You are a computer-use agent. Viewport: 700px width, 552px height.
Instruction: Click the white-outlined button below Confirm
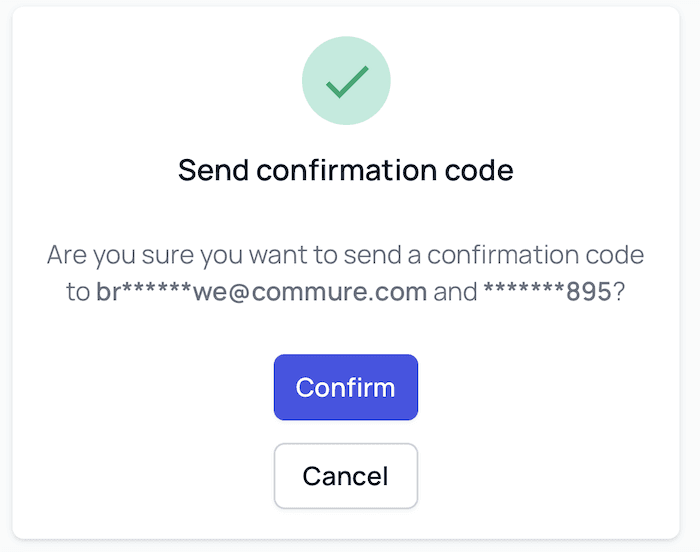click(346, 475)
